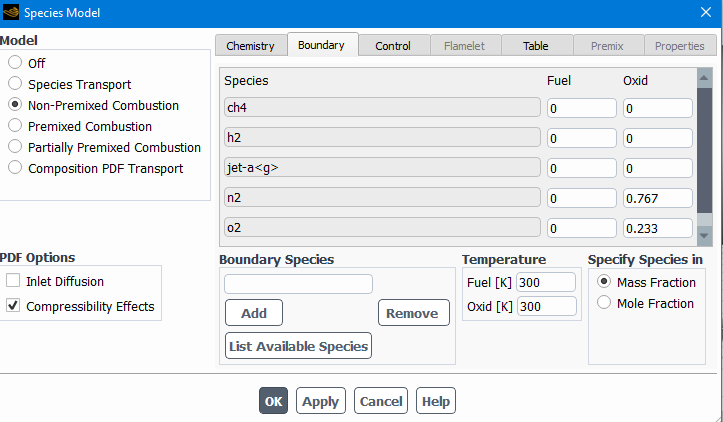
Task: Click the Fuel temperature input field
Action: point(546,282)
